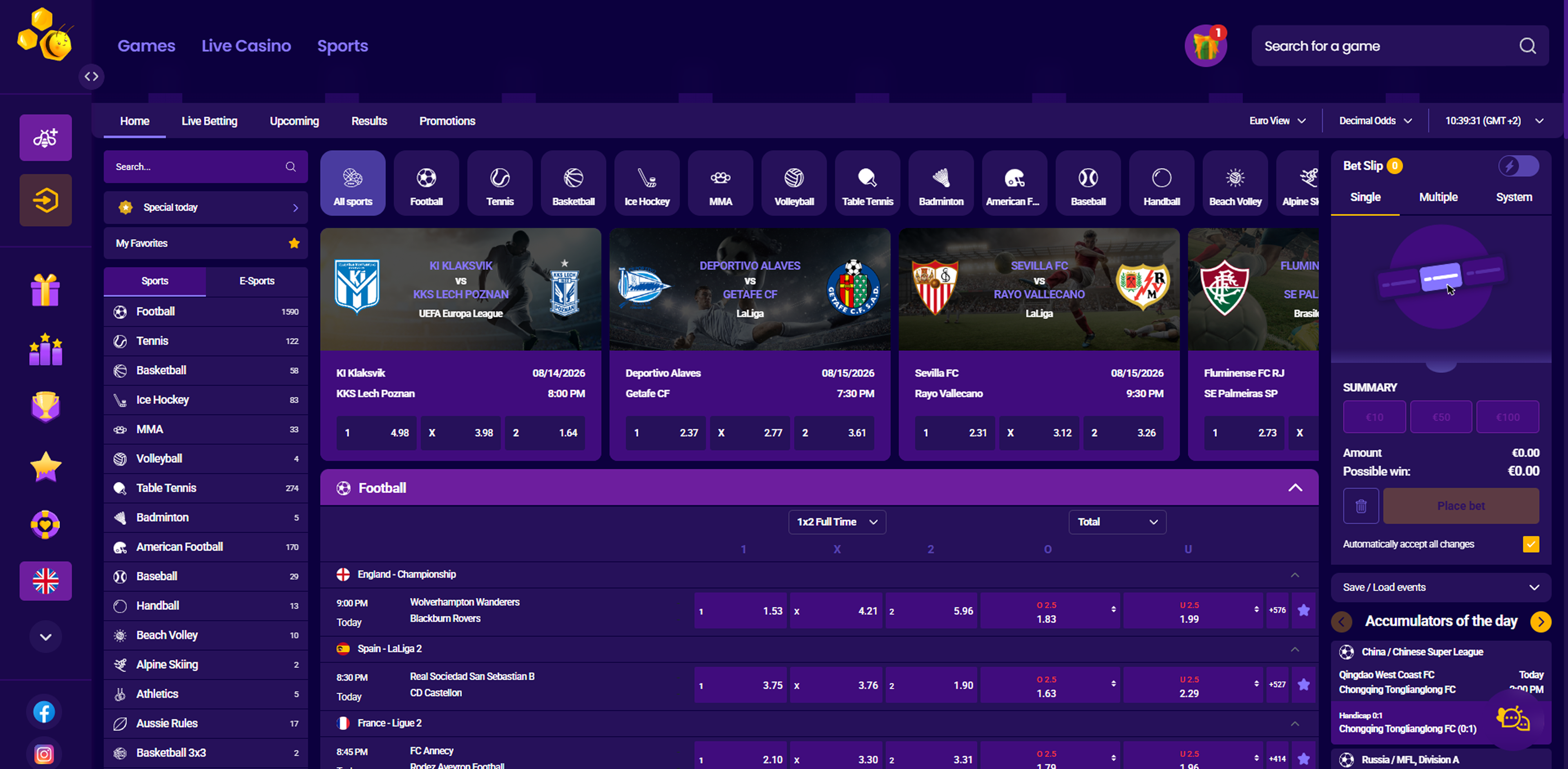The image size is (1568, 769).
Task: Open Special today list
Action: point(206,207)
